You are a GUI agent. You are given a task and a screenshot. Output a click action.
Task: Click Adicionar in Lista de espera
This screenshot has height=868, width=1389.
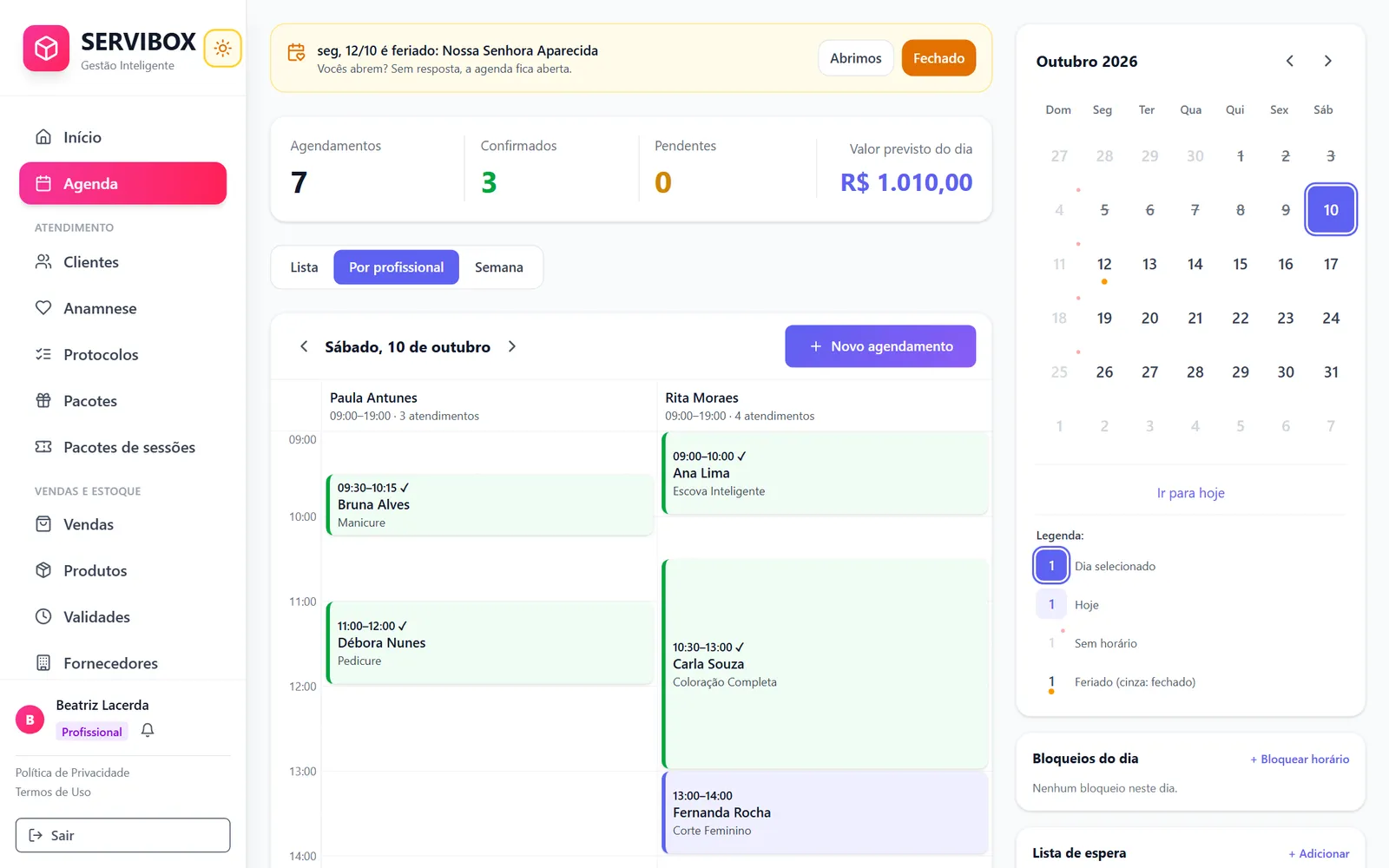pos(1319,853)
